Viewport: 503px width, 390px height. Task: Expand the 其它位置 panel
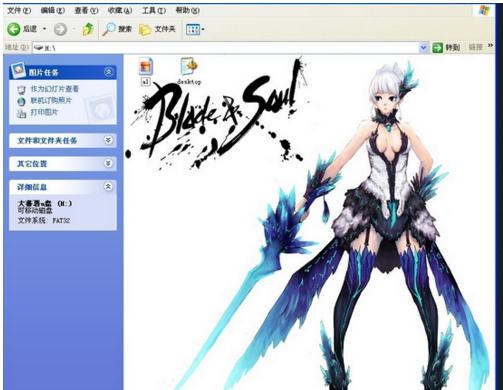coord(108,163)
